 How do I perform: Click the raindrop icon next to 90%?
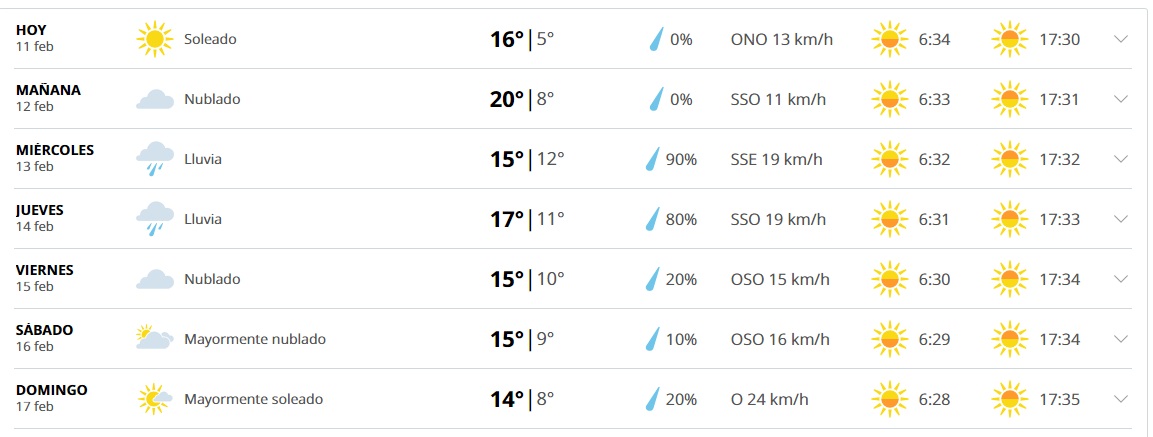pos(654,159)
